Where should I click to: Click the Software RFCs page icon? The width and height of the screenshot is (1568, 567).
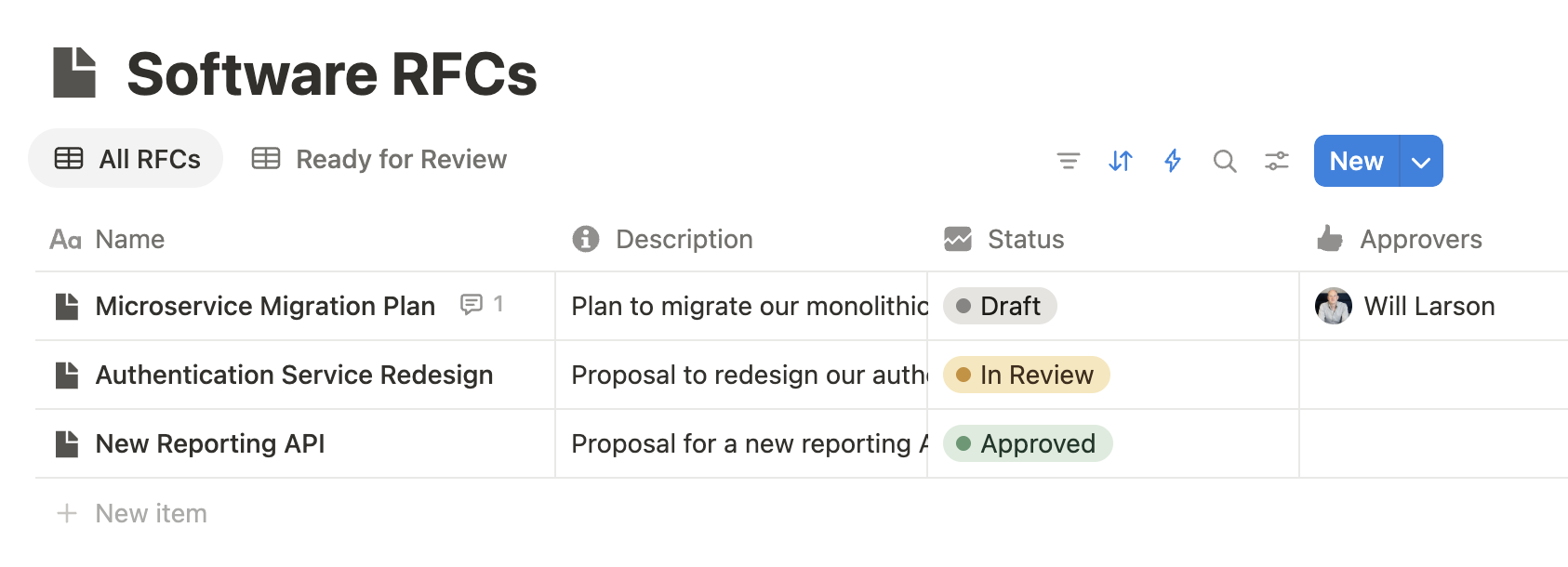(x=74, y=73)
